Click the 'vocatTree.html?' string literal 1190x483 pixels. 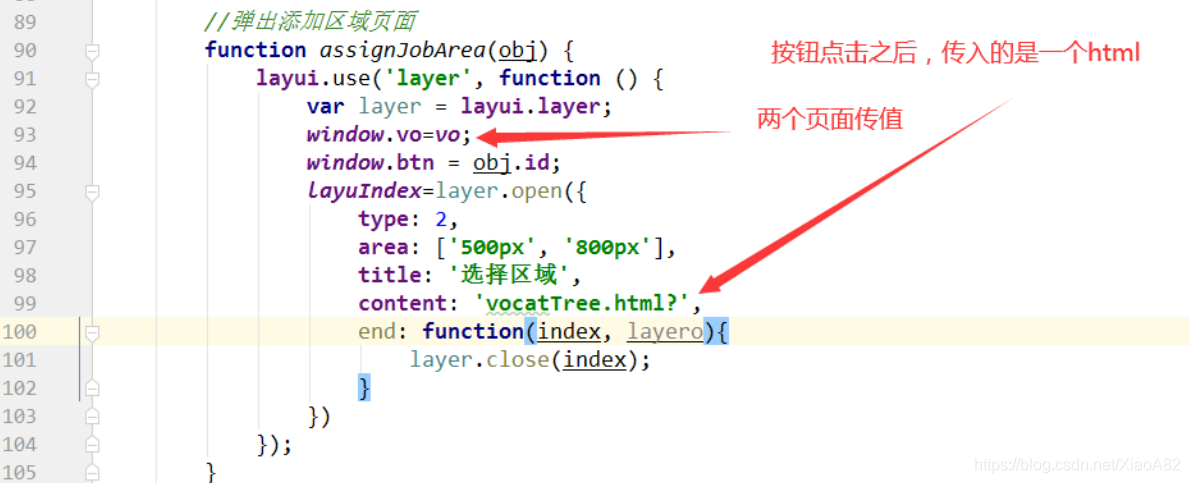pyautogui.click(x=587, y=304)
